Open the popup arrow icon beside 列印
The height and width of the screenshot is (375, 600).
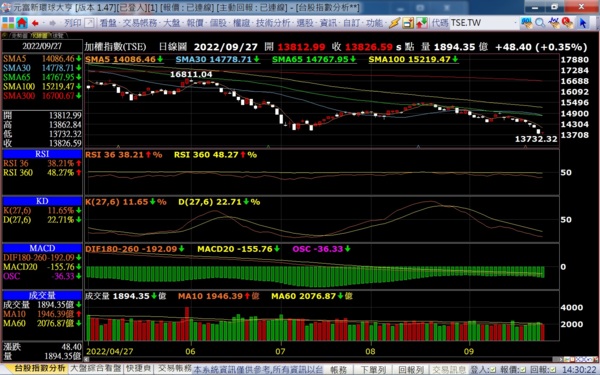pyautogui.click(x=89, y=23)
